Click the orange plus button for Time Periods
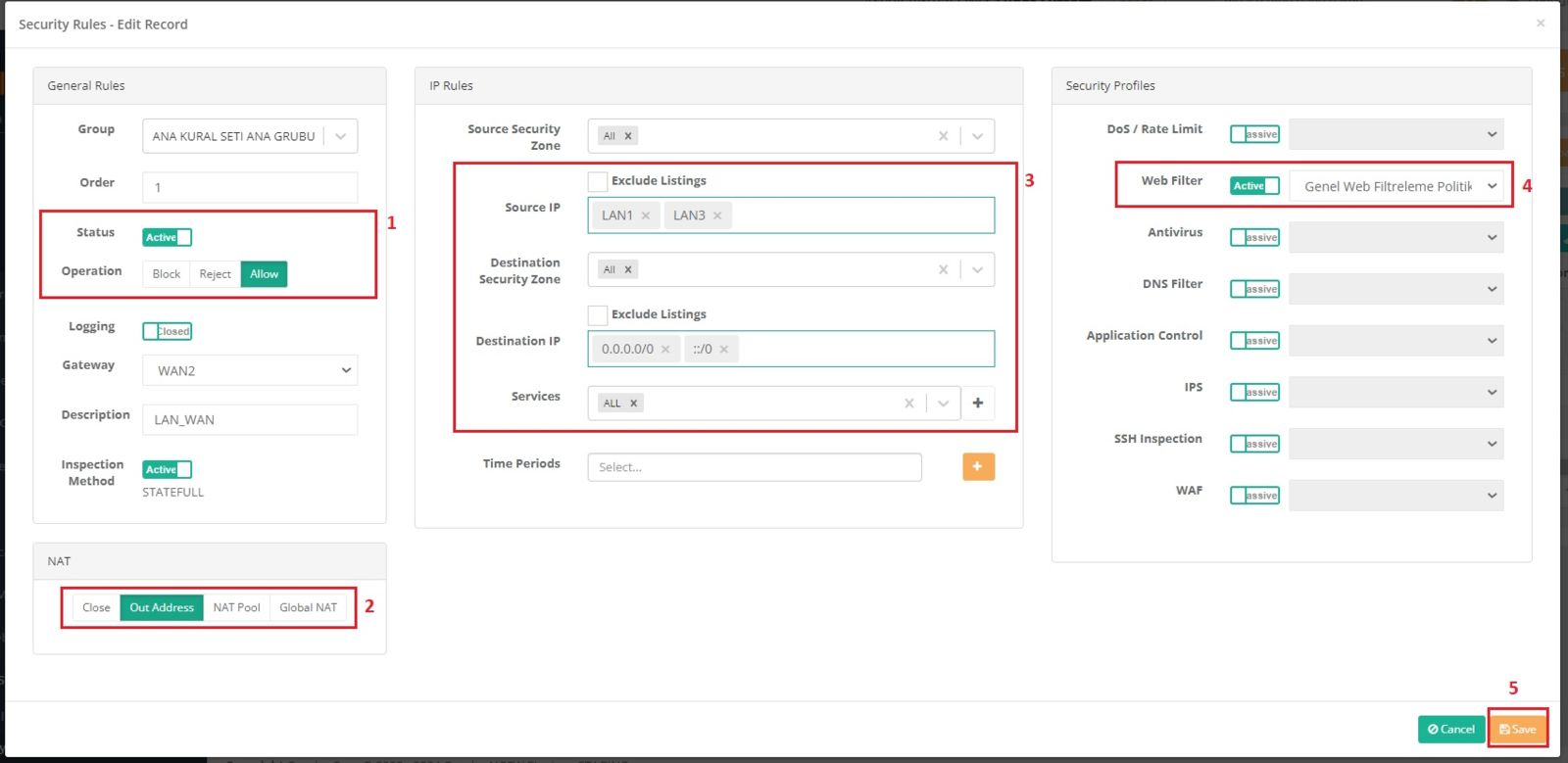The width and height of the screenshot is (1568, 763). point(978,466)
